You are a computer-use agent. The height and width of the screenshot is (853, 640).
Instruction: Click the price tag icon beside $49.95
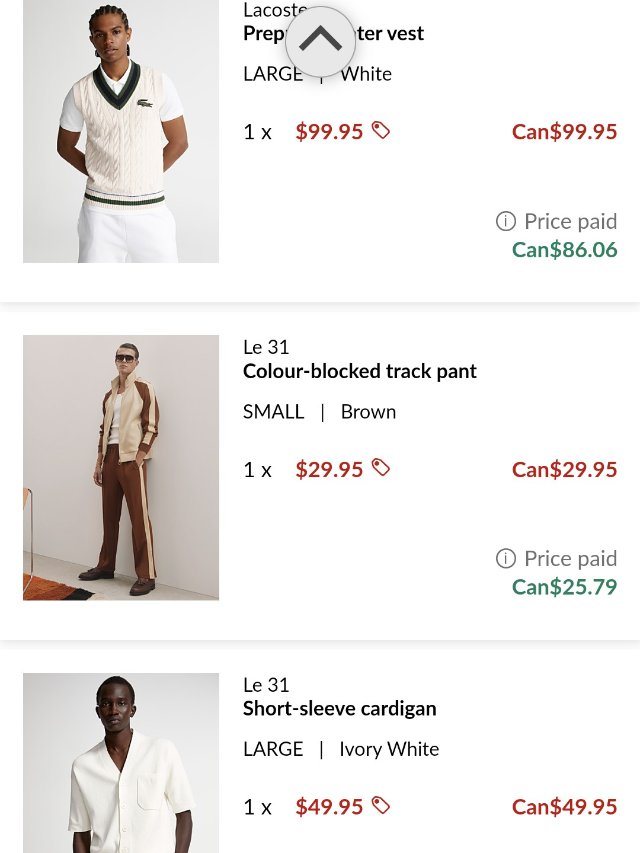[x=381, y=805]
